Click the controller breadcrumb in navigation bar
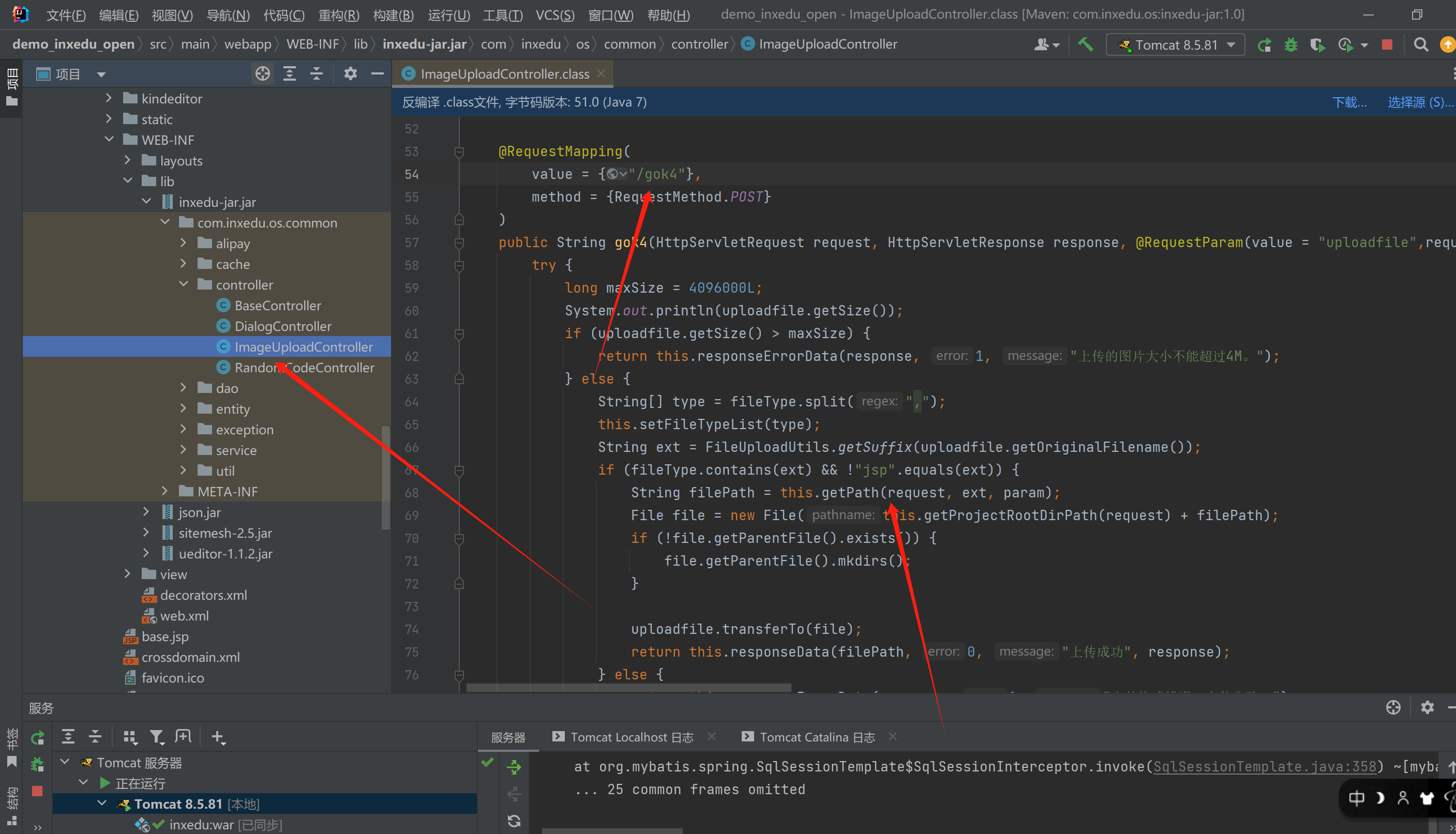 coord(699,44)
